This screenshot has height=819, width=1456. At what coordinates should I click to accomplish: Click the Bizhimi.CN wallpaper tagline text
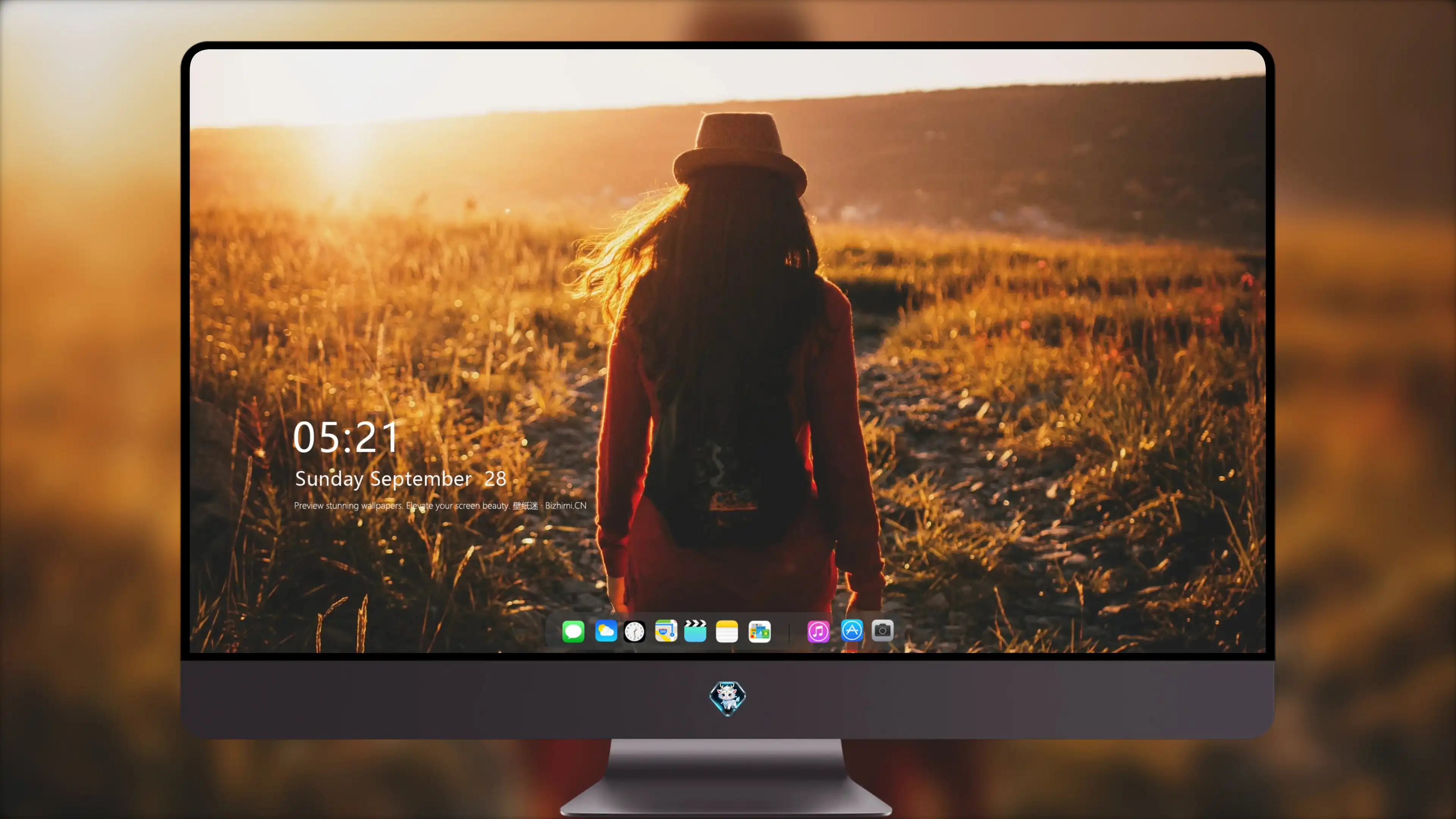point(440,505)
